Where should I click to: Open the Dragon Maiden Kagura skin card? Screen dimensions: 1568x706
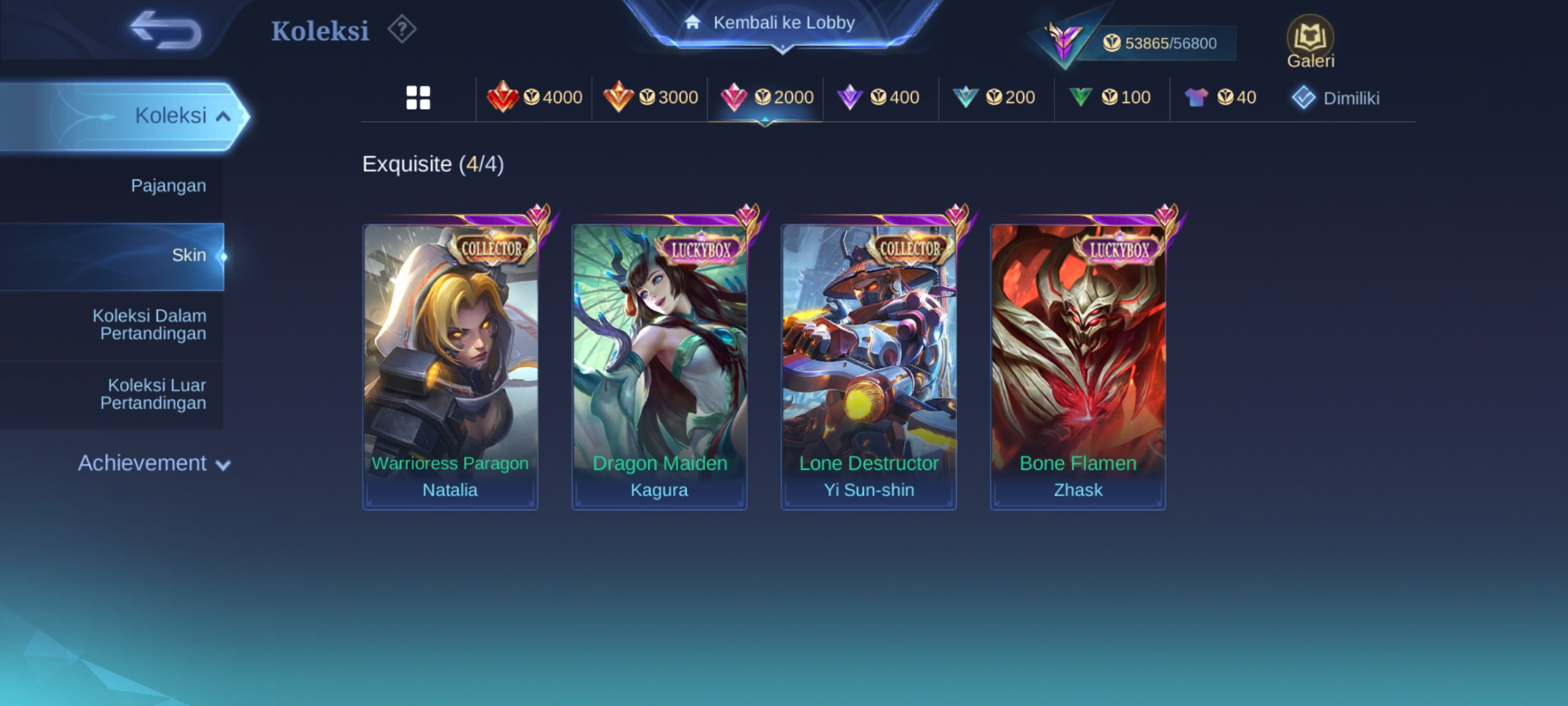[659, 367]
